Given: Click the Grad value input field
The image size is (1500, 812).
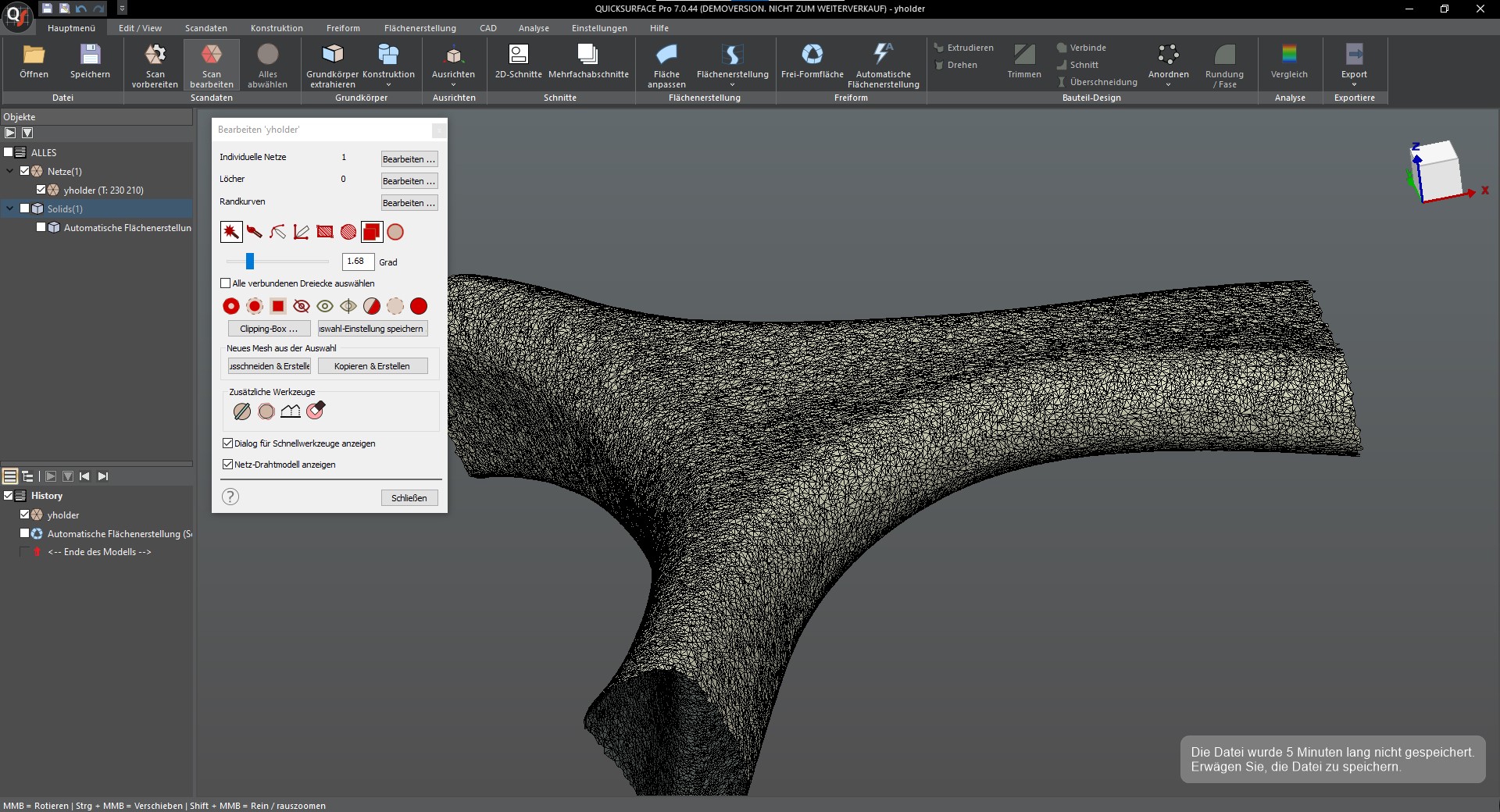Looking at the screenshot, I should pos(358,262).
